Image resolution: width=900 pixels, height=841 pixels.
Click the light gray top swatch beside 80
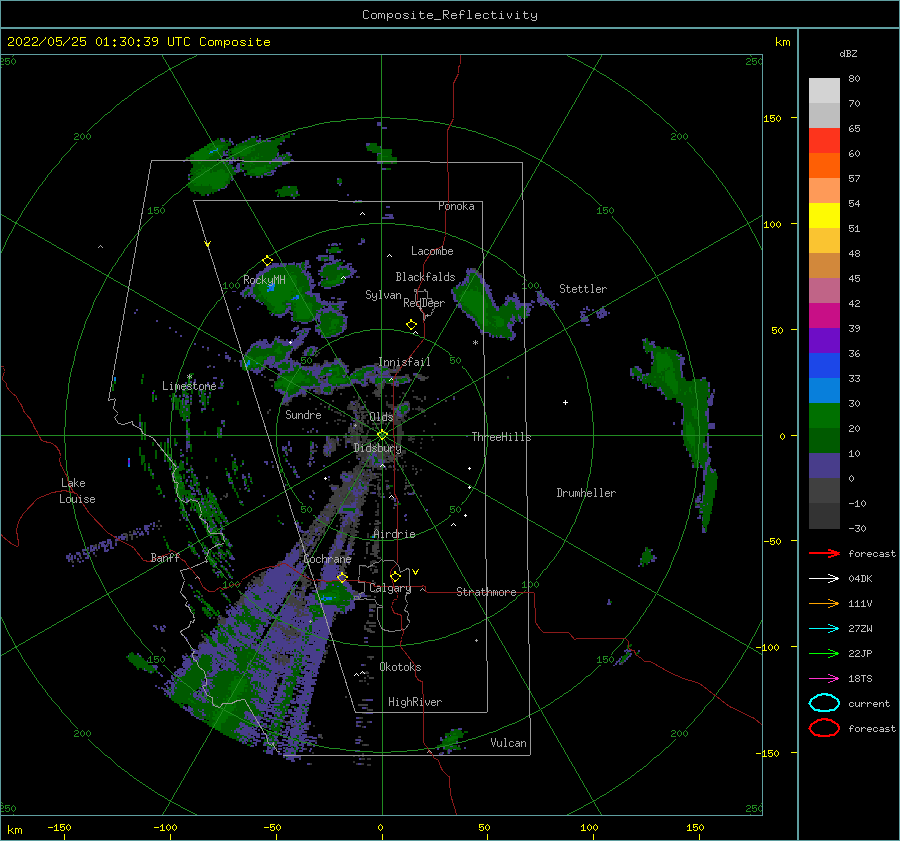(824, 90)
